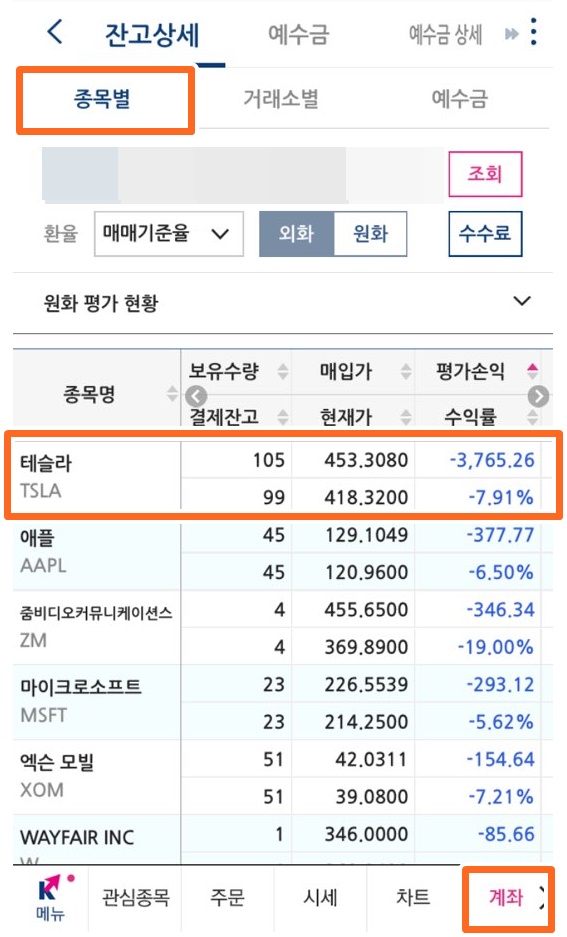
Task: Tap Wayfair's -85.66 profit/loss value
Action: coord(506,834)
